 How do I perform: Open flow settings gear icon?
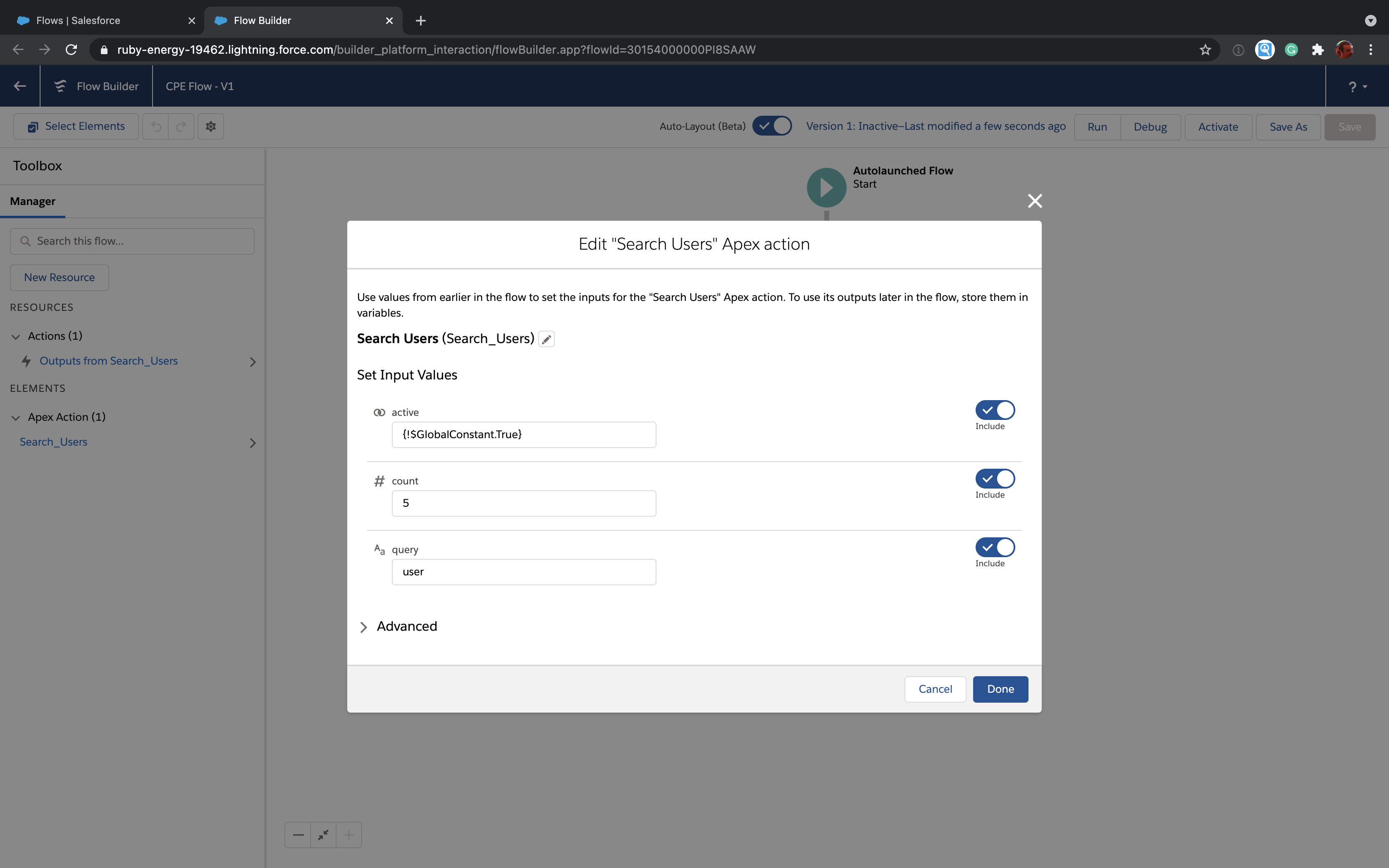point(211,126)
